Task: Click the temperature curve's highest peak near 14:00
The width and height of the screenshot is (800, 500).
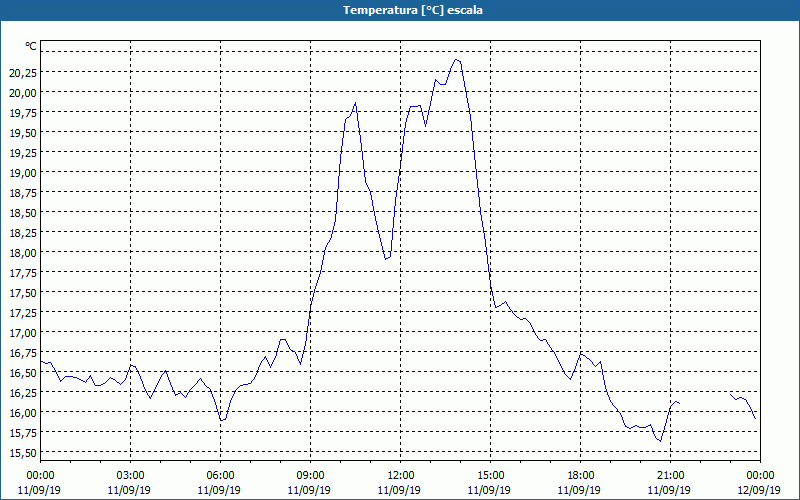Action: click(456, 60)
